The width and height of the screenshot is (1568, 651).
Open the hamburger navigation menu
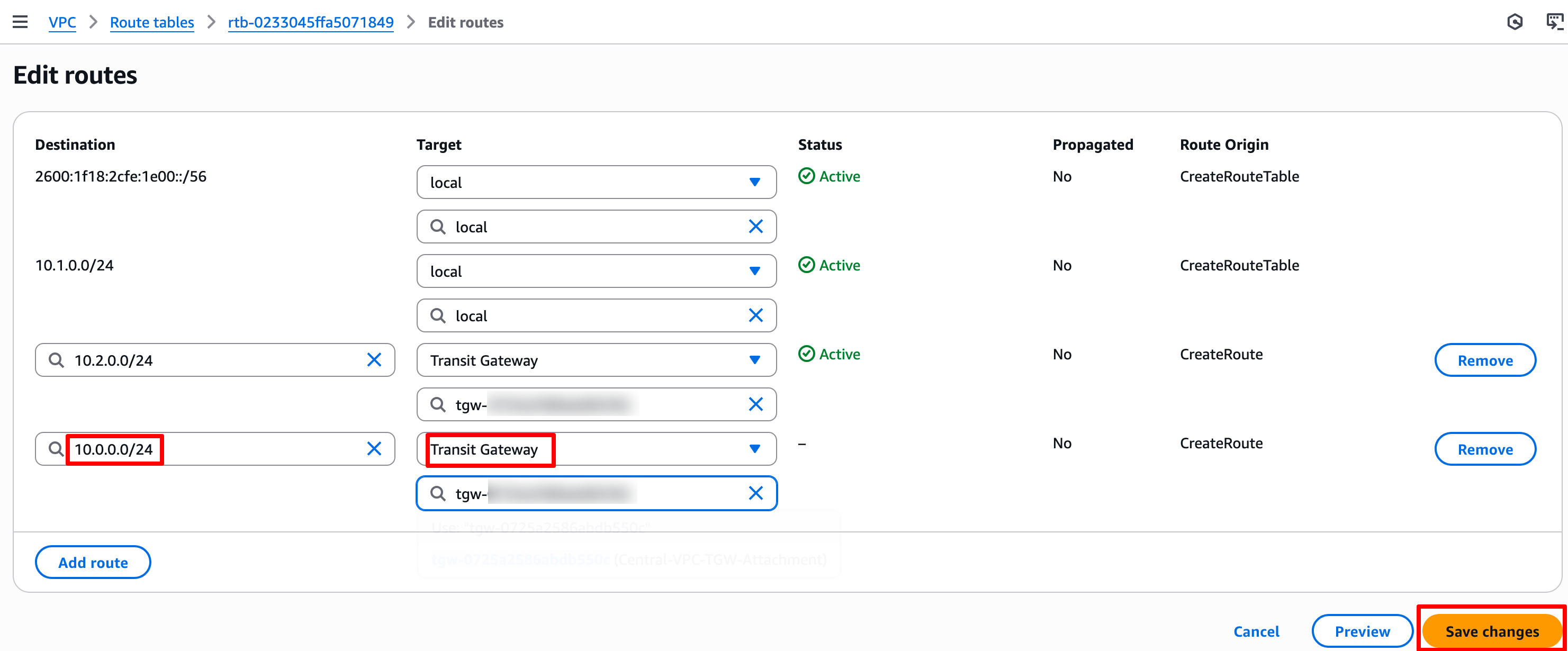tap(20, 22)
